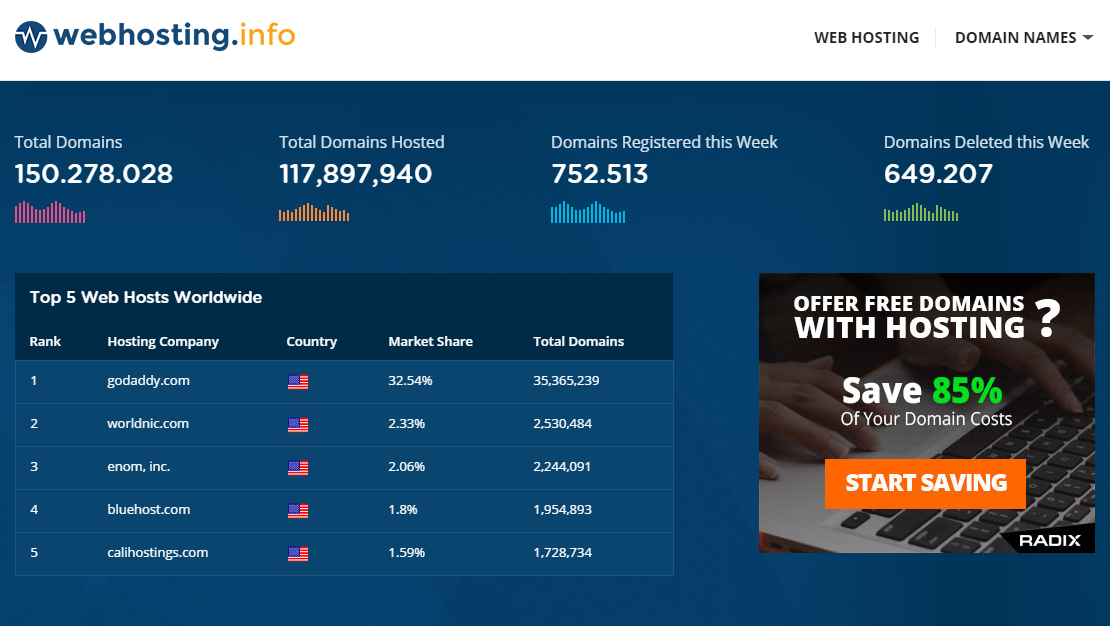Click the US flag in enom, inc. row

point(298,468)
